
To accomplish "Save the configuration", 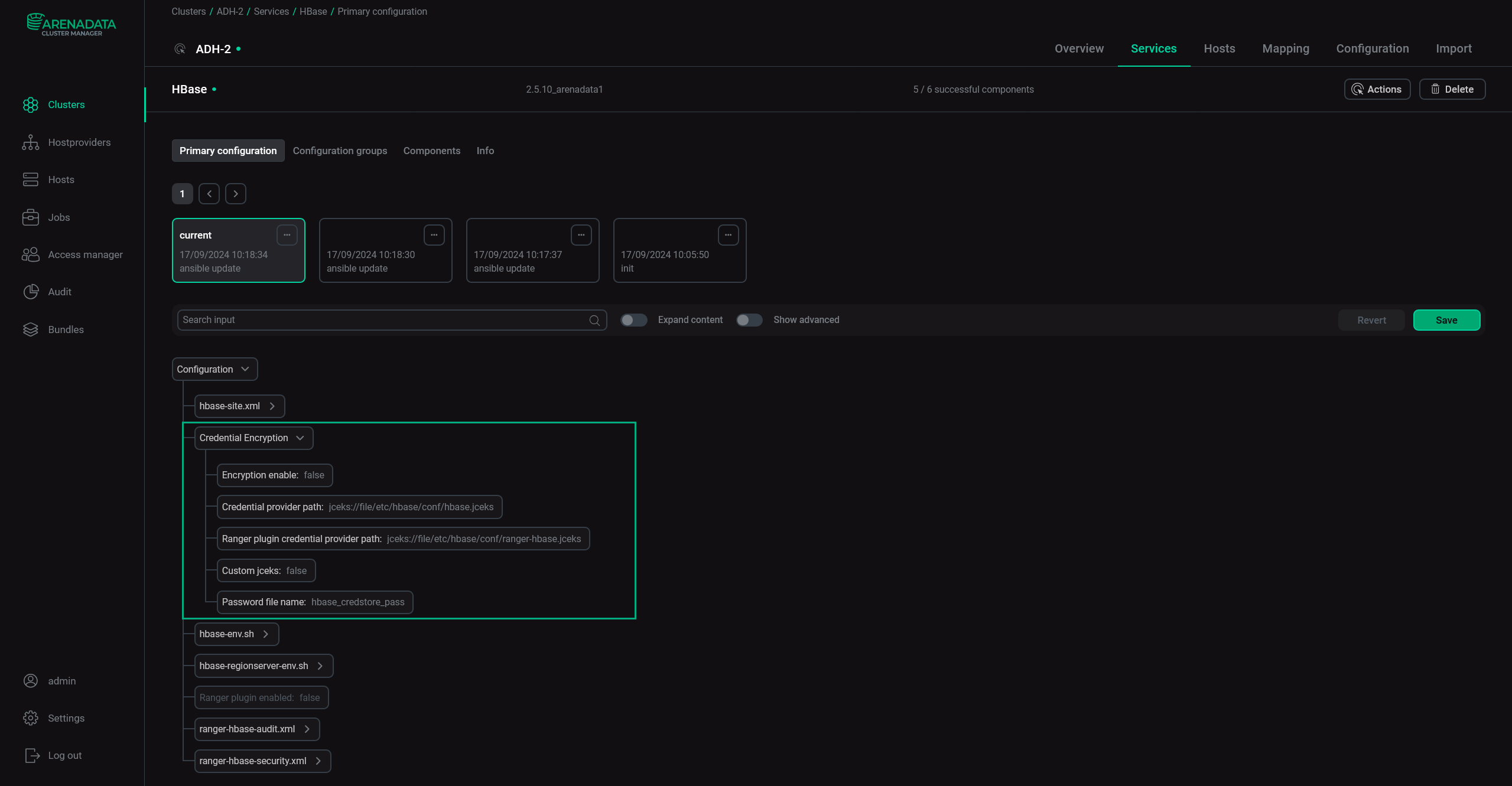I will [x=1446, y=320].
